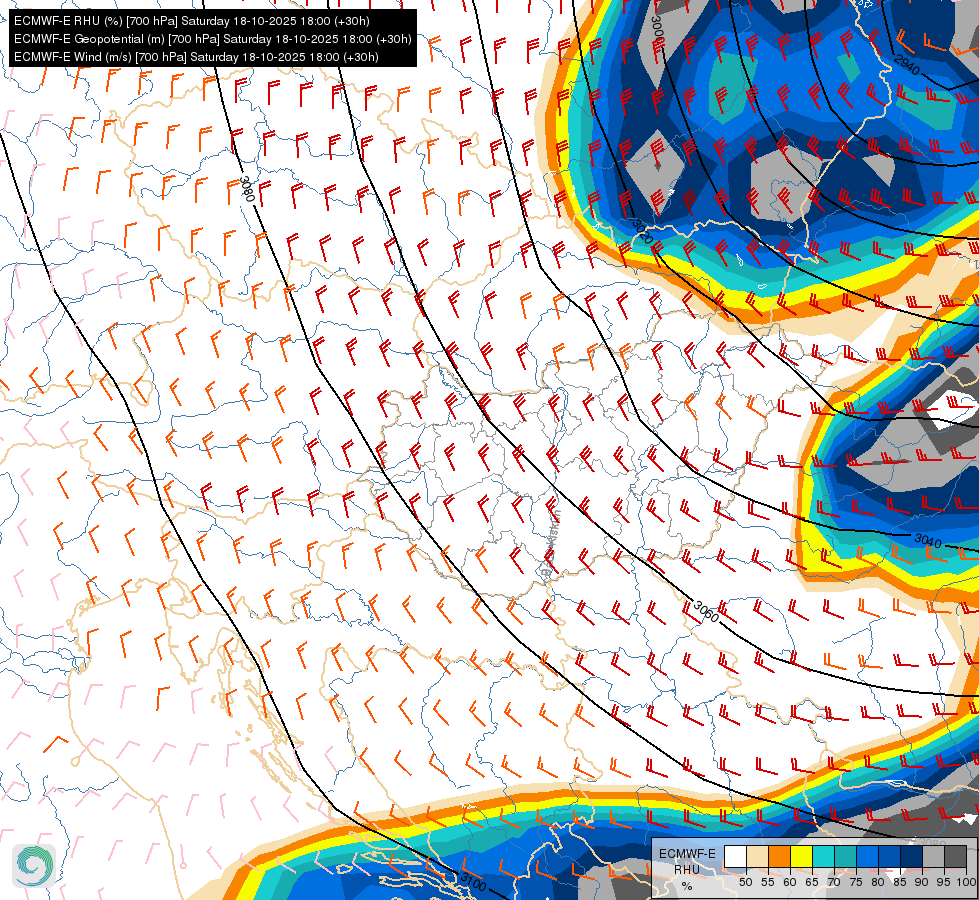Select the yellow 60-65% legend swatch
The width and height of the screenshot is (979, 900).
click(x=802, y=856)
